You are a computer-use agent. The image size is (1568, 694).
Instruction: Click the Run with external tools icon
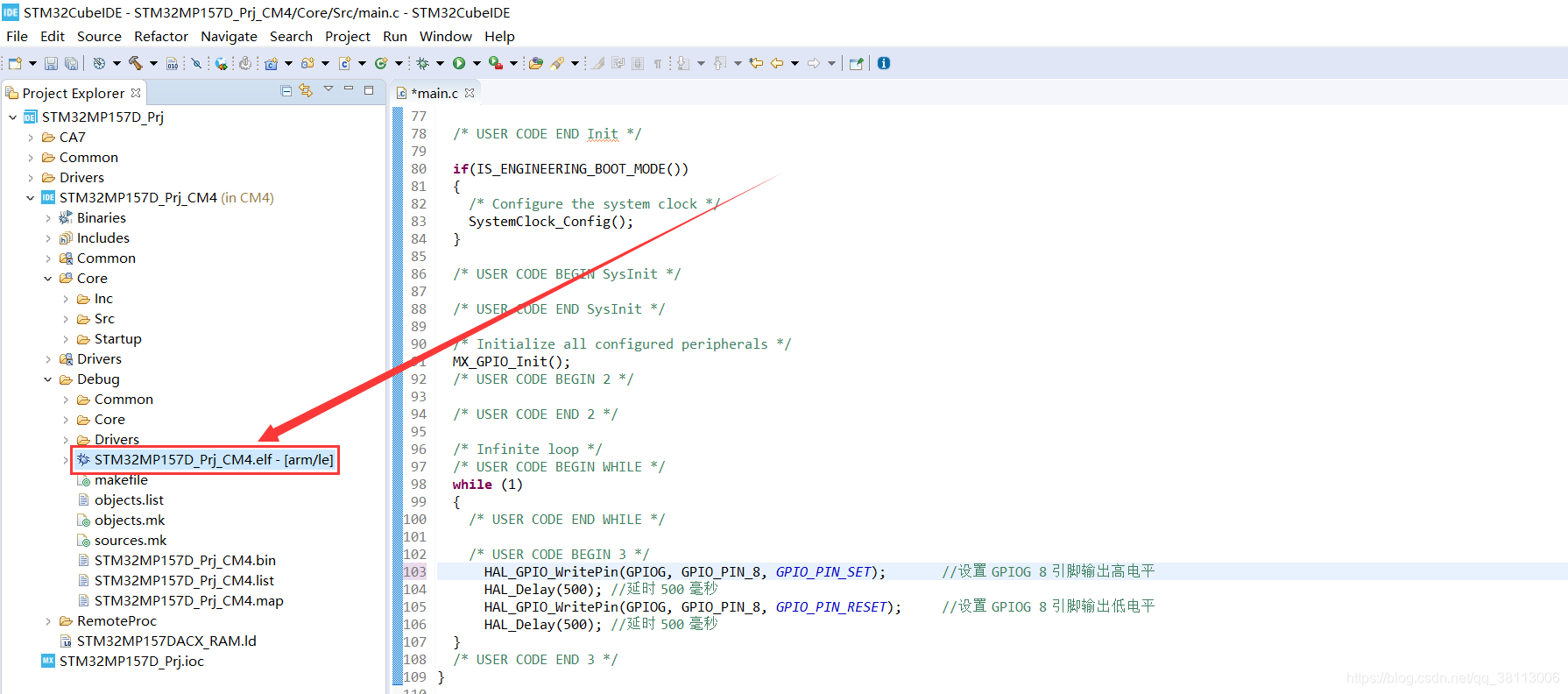tap(496, 63)
